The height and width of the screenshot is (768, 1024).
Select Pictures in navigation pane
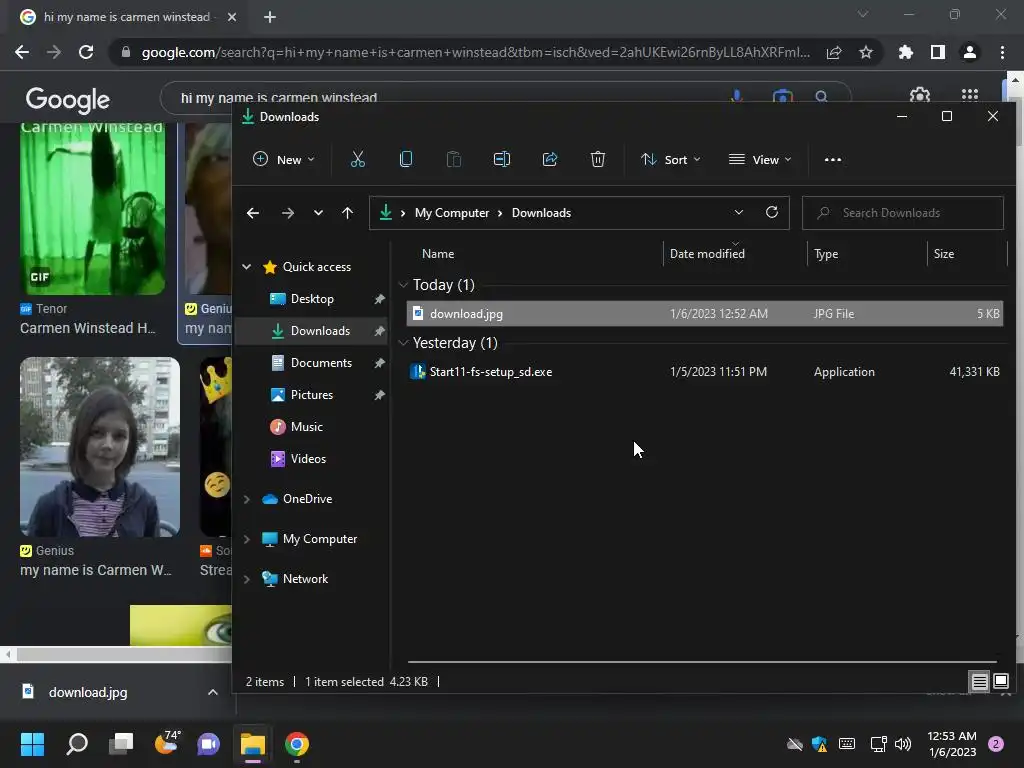click(312, 395)
